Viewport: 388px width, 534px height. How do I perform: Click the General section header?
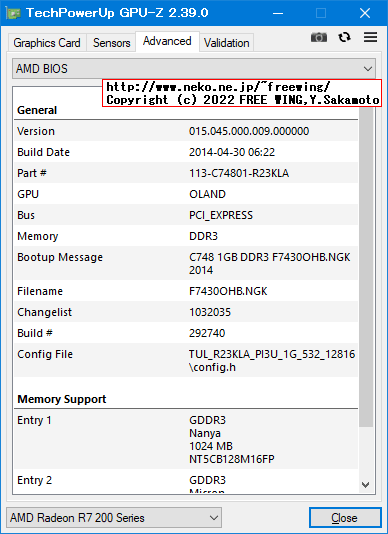click(x=37, y=110)
